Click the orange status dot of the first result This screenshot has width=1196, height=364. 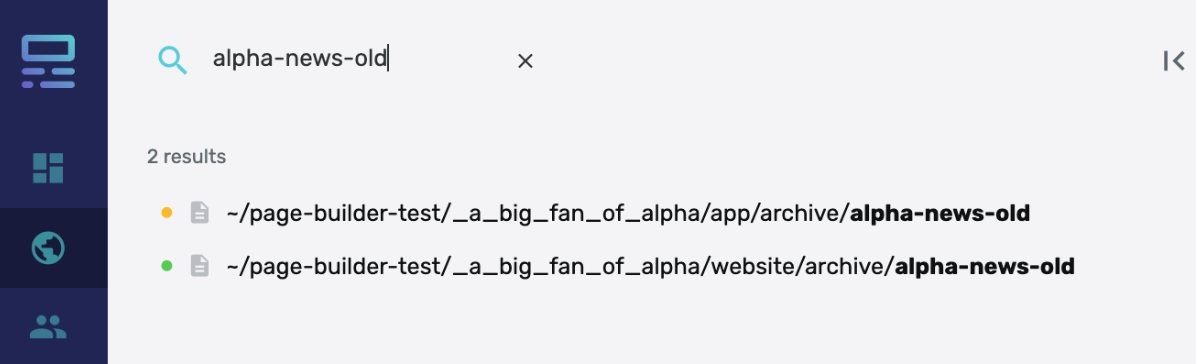click(167, 213)
